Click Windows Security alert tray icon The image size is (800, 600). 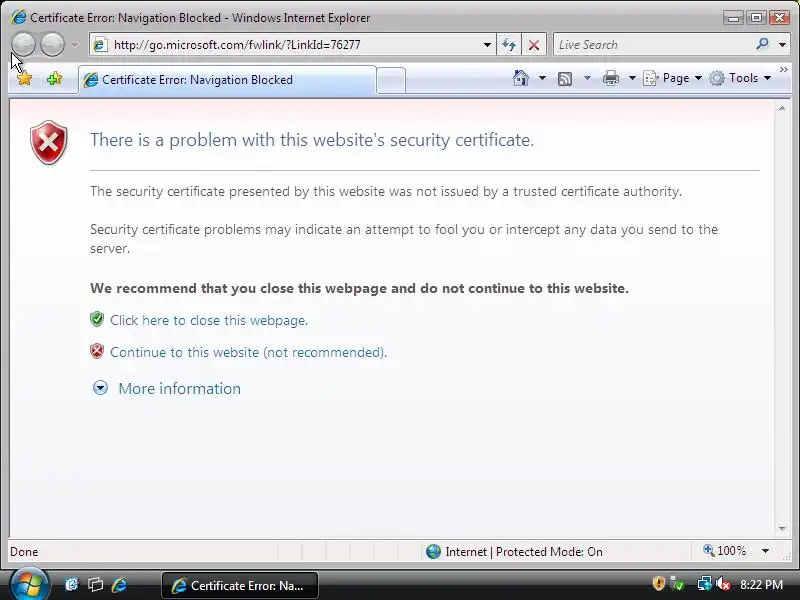659,583
